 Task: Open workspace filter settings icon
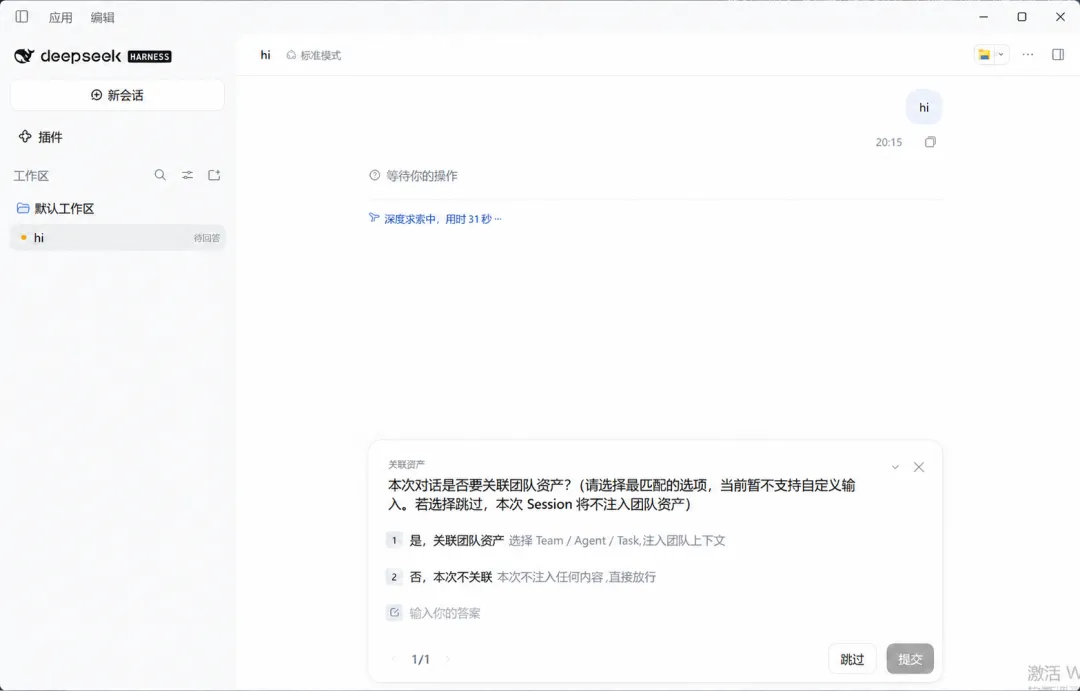click(x=187, y=175)
